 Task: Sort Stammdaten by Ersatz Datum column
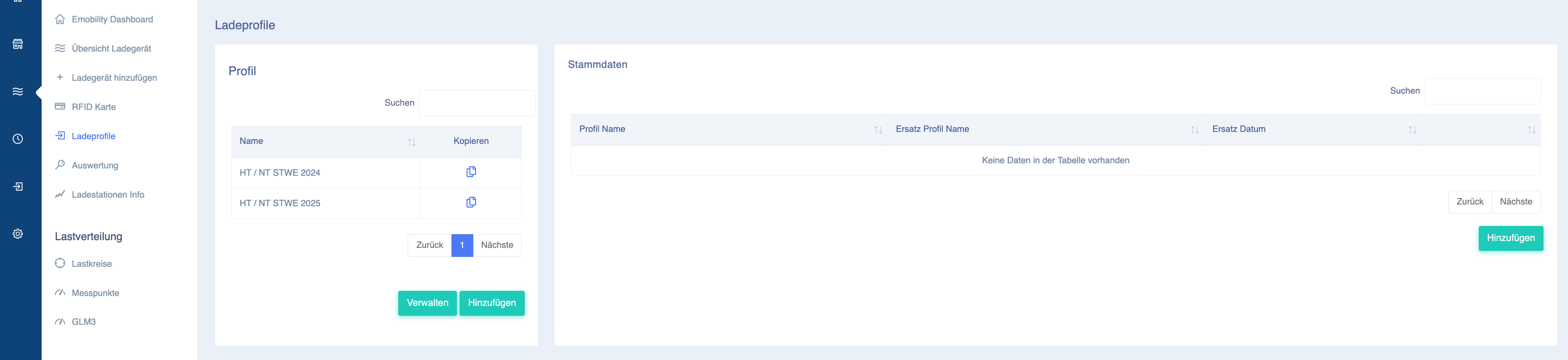1412,130
